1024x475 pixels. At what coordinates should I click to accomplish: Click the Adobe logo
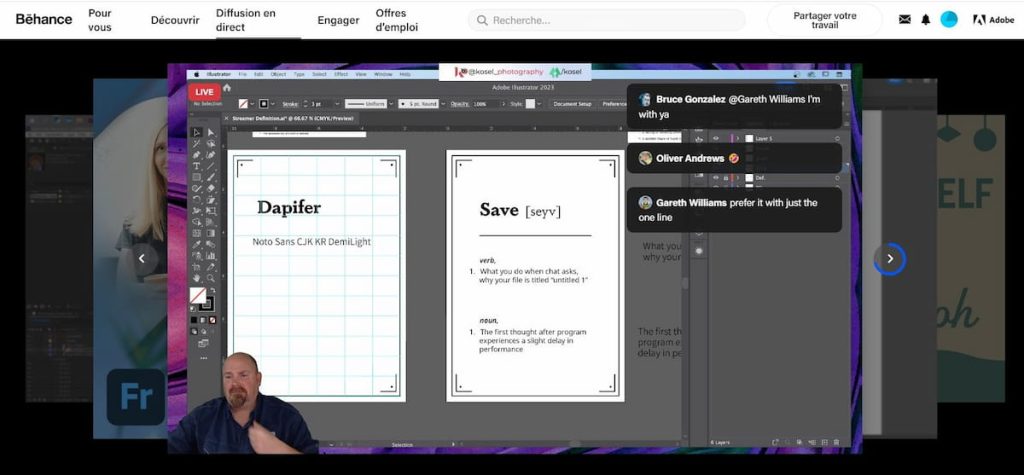pyautogui.click(x=993, y=20)
